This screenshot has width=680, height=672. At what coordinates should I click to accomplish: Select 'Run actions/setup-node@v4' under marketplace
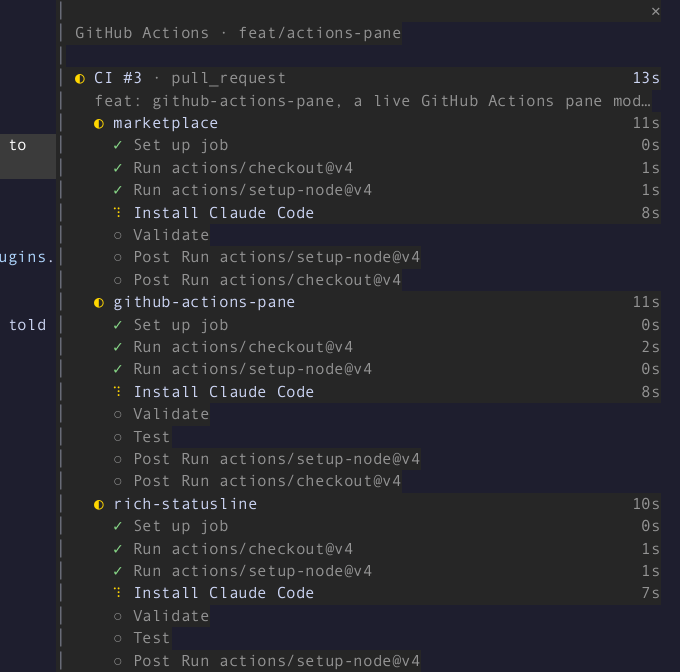point(252,190)
